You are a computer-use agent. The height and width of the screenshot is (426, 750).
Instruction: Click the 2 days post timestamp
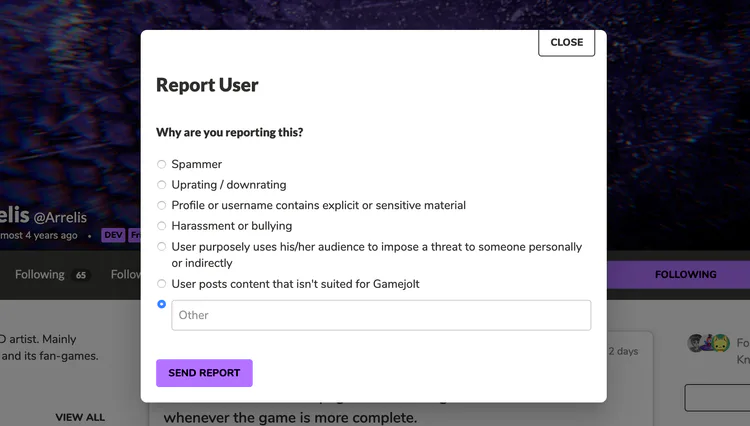pyautogui.click(x=623, y=351)
